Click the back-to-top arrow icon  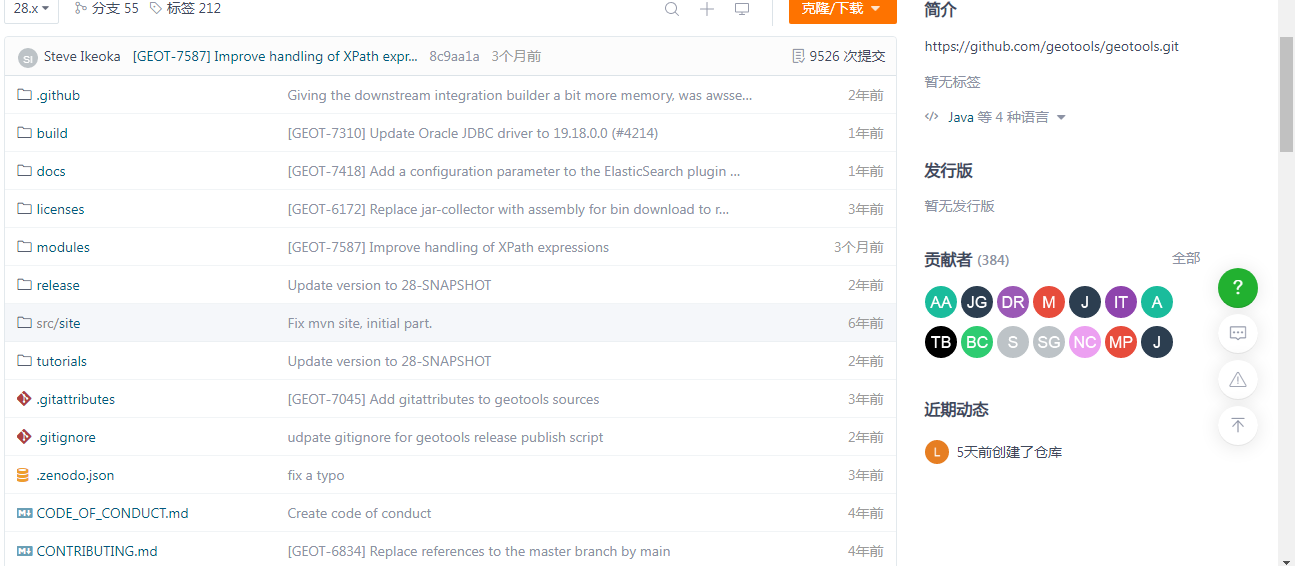(x=1238, y=425)
